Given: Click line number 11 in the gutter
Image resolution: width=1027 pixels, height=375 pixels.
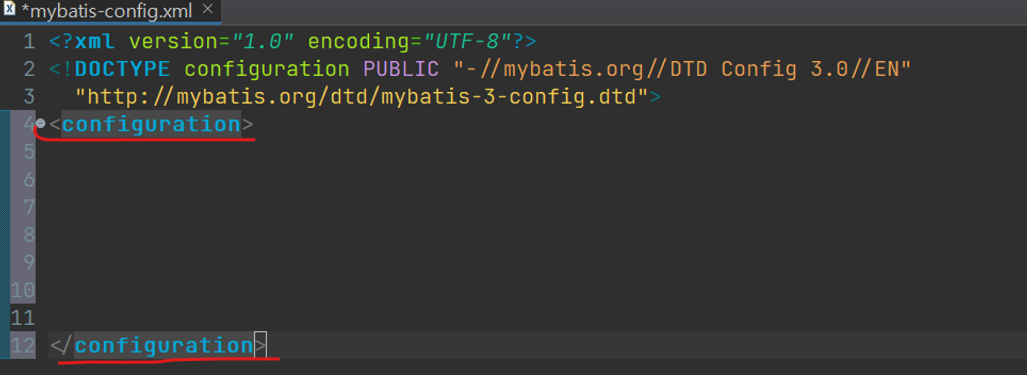Looking at the screenshot, I should [23, 317].
